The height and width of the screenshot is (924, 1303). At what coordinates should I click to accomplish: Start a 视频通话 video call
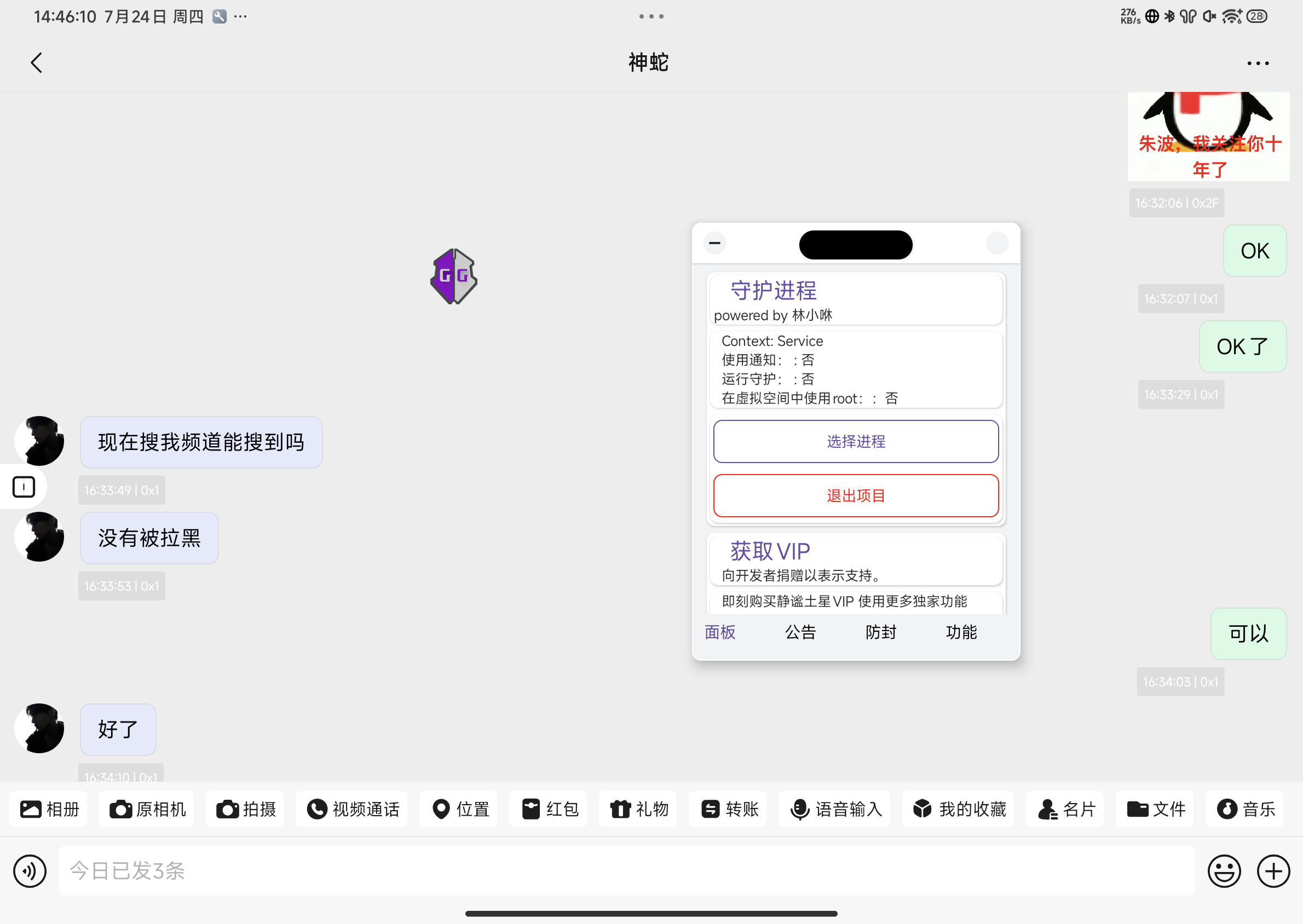[x=352, y=809]
